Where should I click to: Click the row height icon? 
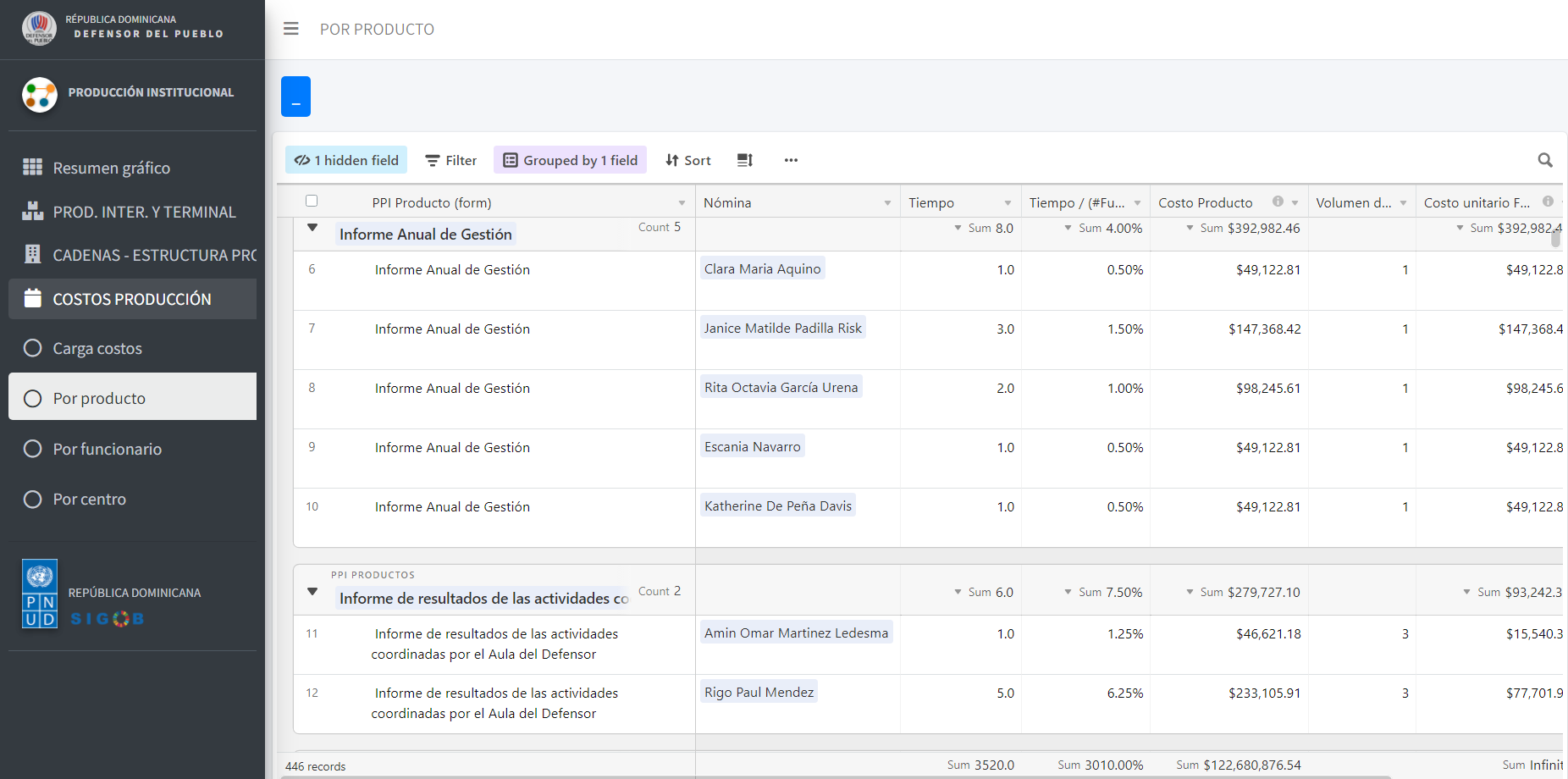[x=745, y=160]
